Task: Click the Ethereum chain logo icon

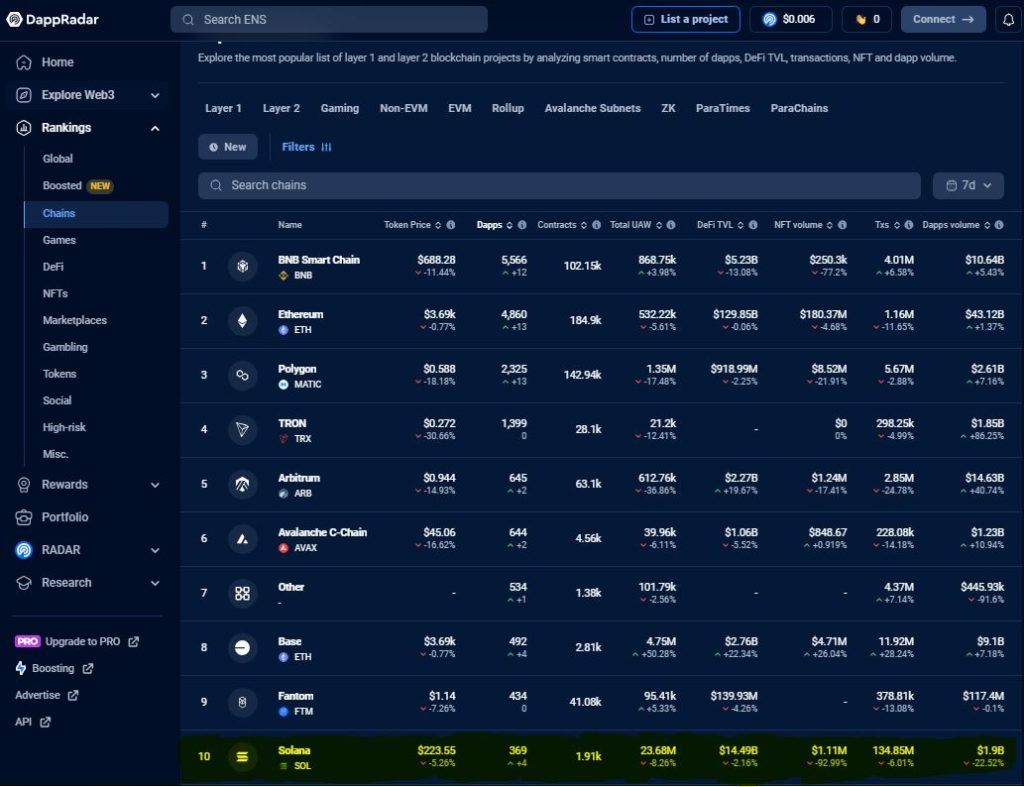Action: pos(241,321)
